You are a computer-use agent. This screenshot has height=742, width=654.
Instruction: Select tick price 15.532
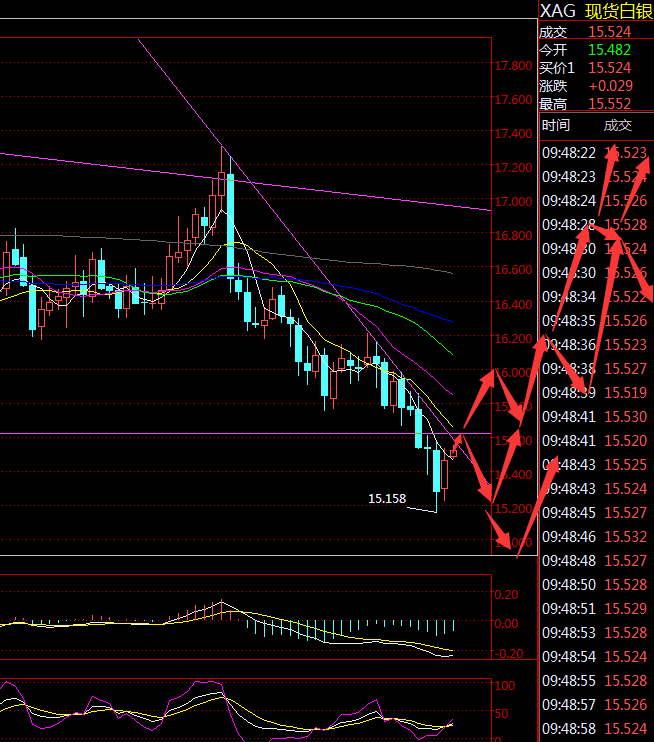point(626,537)
